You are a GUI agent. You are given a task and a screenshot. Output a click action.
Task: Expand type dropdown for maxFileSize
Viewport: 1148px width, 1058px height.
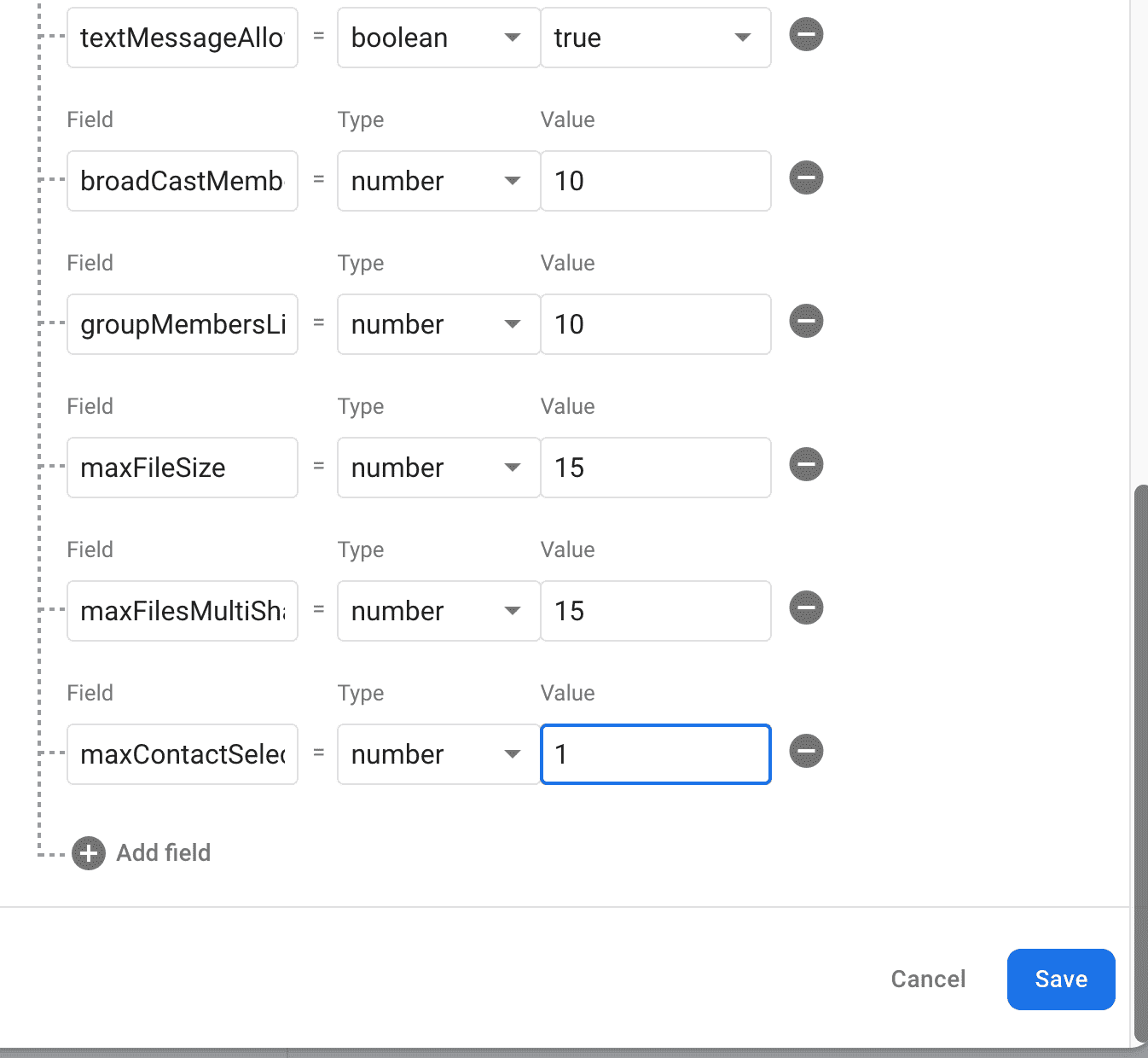[438, 468]
